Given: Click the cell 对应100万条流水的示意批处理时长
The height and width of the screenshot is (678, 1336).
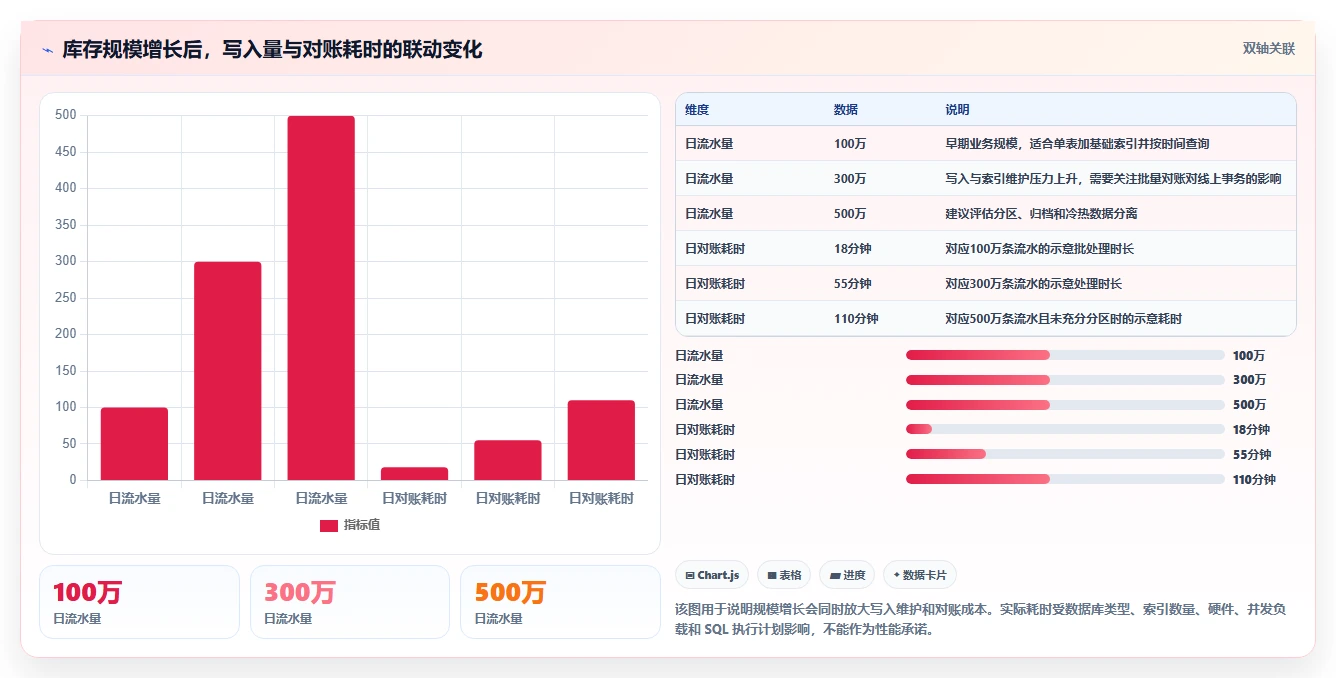Looking at the screenshot, I should (x=1040, y=249).
